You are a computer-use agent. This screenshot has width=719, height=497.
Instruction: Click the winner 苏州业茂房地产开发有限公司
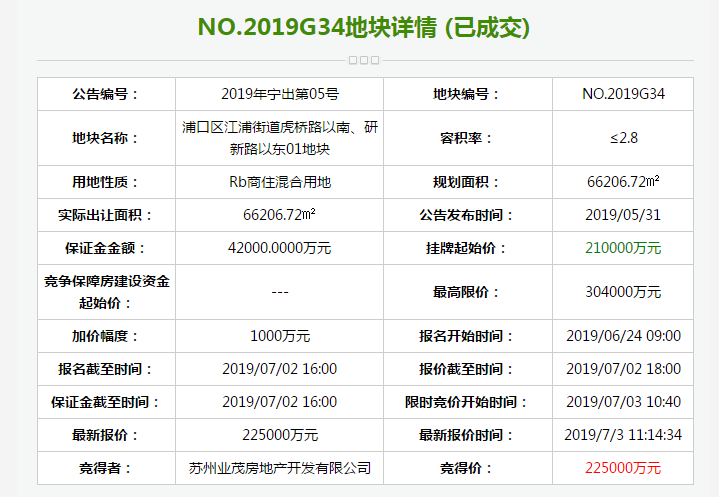click(280, 468)
